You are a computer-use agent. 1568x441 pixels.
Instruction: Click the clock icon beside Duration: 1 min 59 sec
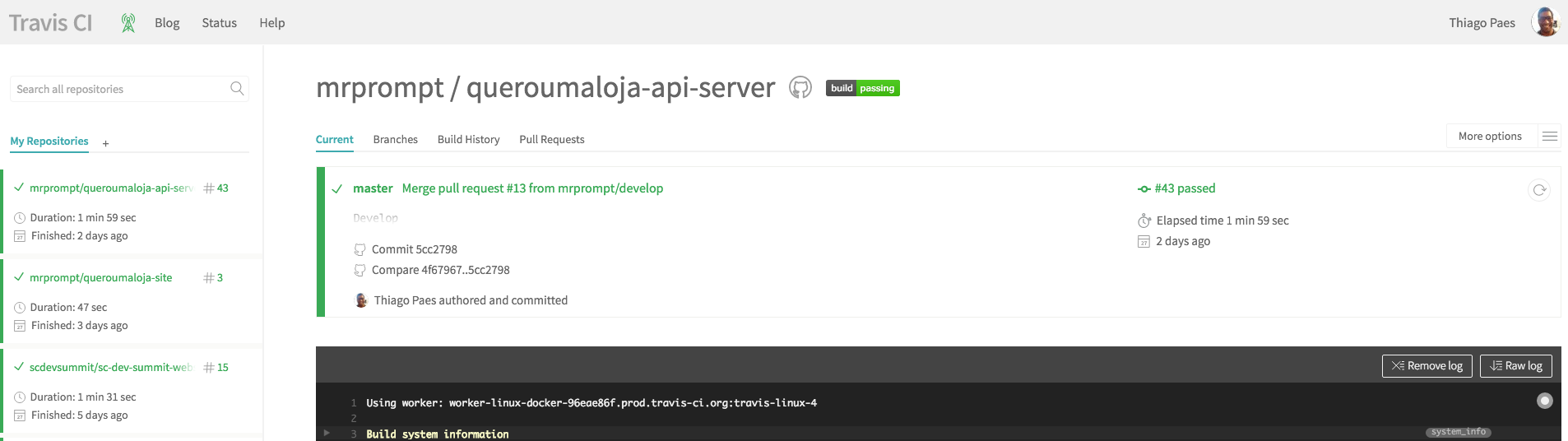tap(20, 218)
